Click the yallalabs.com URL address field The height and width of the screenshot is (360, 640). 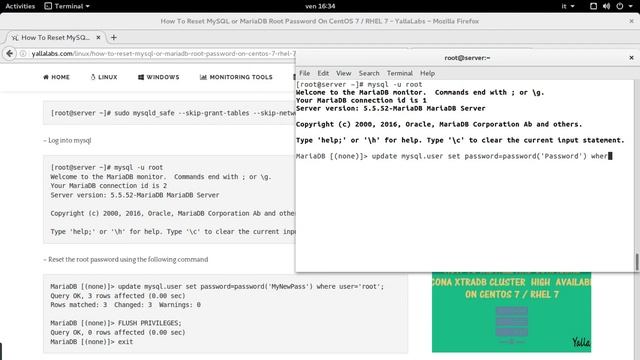pyautogui.click(x=163, y=53)
